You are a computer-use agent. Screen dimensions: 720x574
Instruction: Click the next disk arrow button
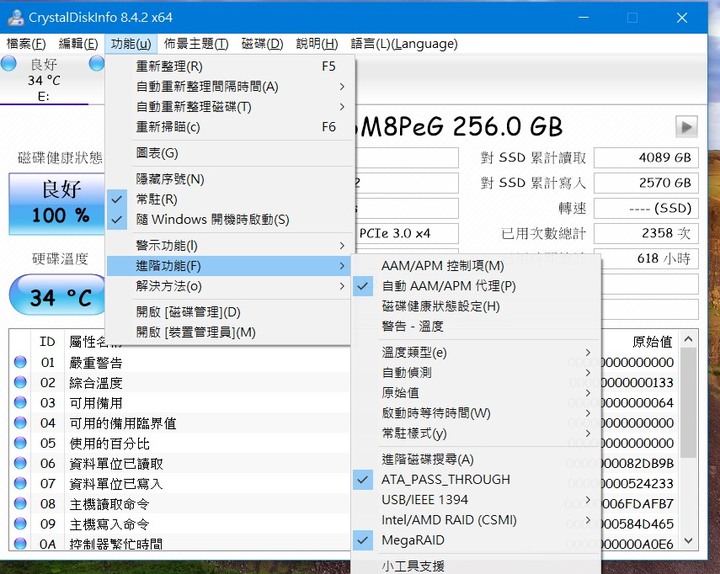point(686,127)
